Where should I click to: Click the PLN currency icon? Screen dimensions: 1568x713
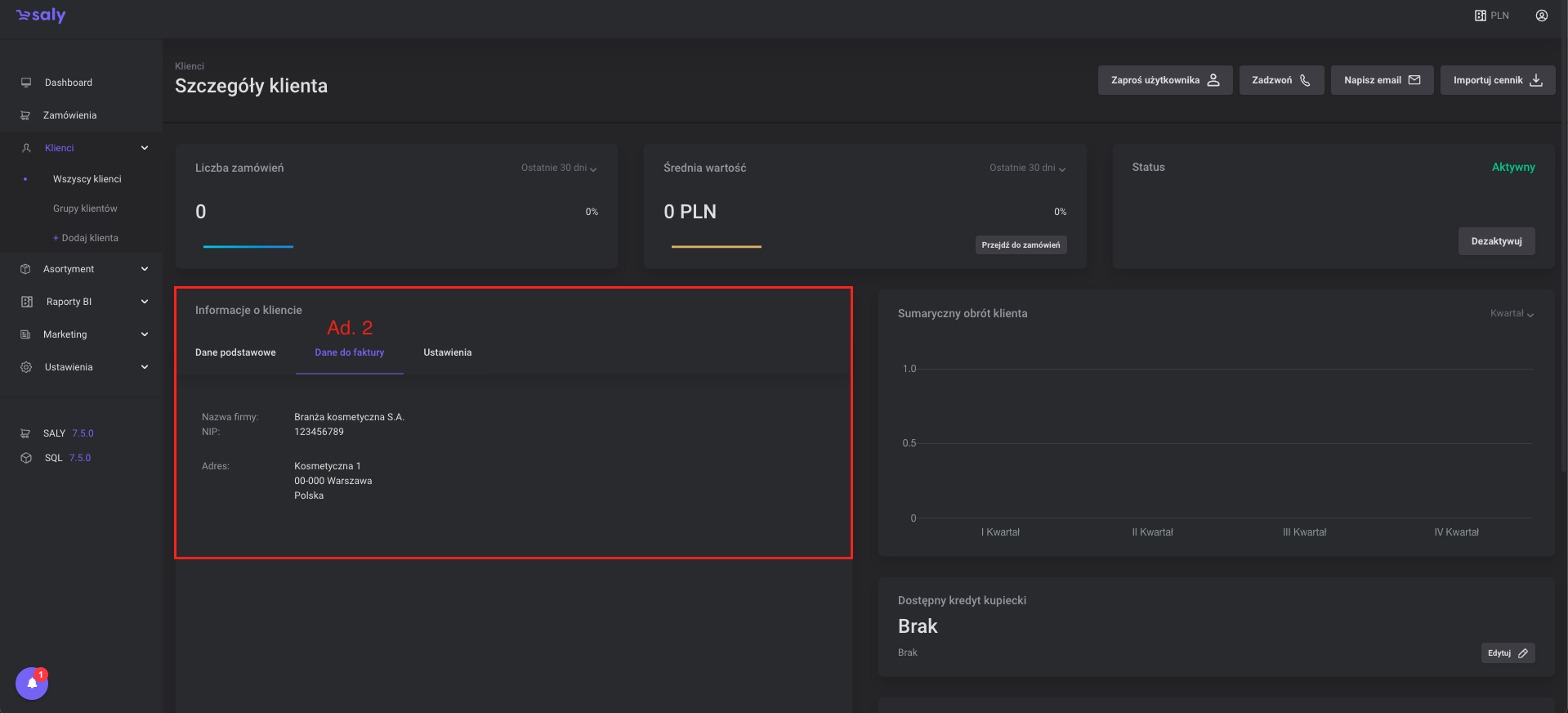pyautogui.click(x=1480, y=16)
